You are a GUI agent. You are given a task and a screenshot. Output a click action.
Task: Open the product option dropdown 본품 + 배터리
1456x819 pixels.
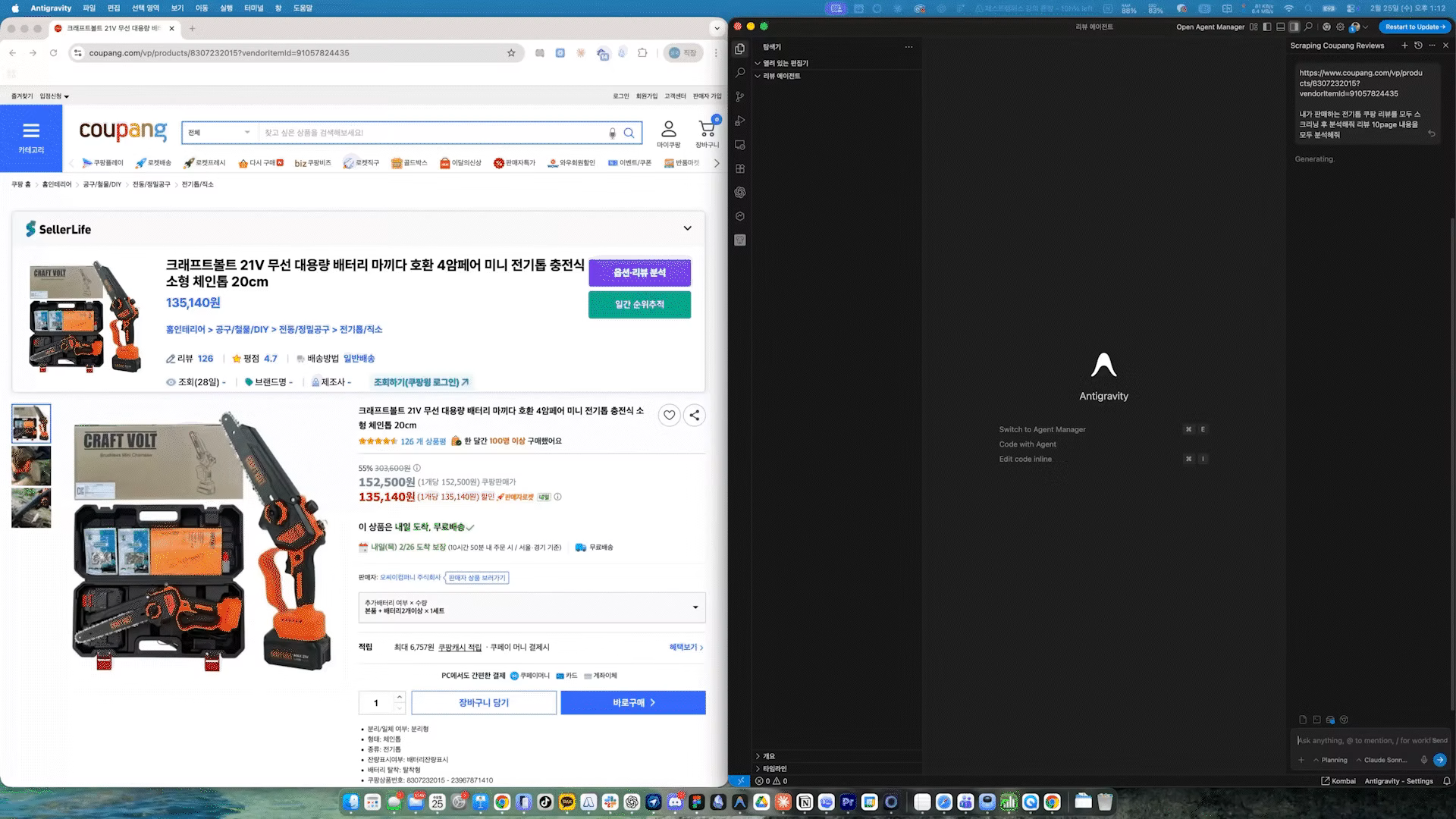pyautogui.click(x=532, y=607)
